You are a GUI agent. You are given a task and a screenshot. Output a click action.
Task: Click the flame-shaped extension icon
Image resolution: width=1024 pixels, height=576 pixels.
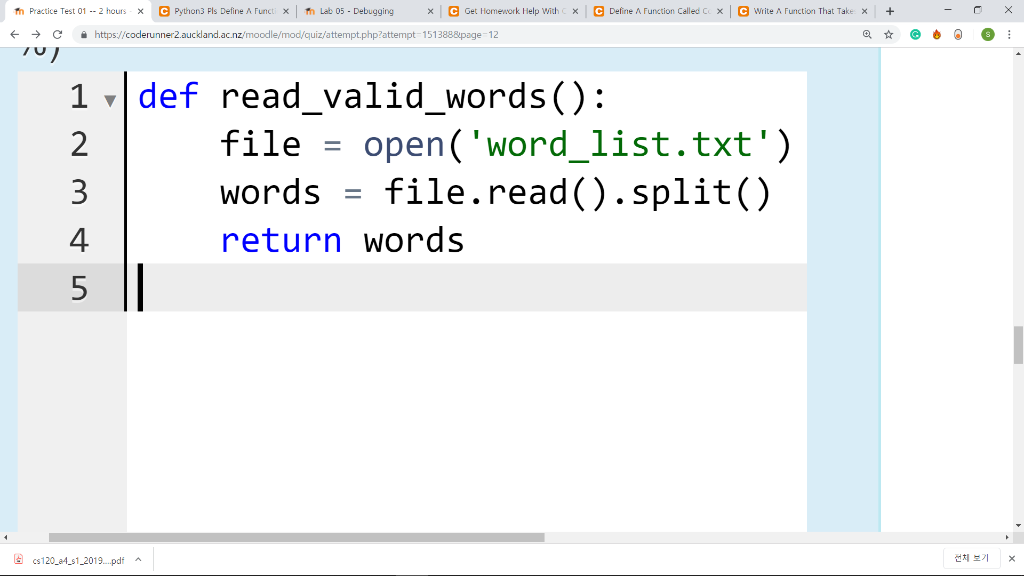(x=937, y=34)
